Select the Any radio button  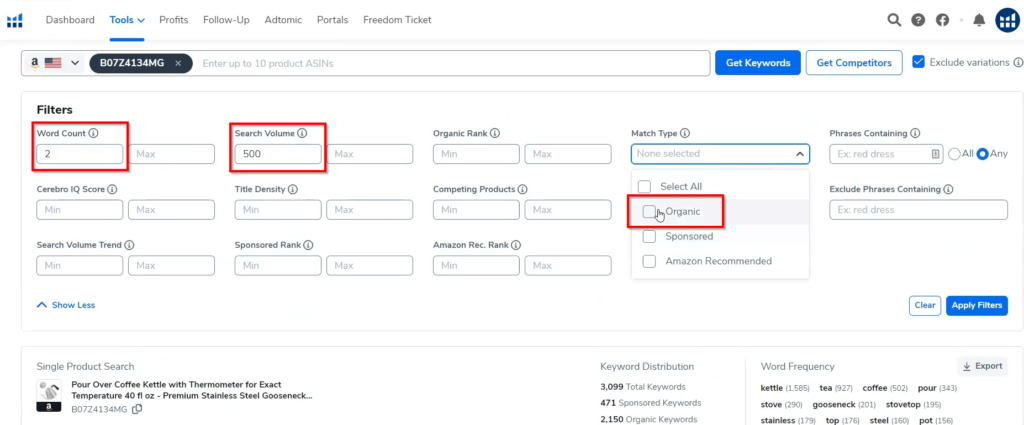pyautogui.click(x=982, y=154)
